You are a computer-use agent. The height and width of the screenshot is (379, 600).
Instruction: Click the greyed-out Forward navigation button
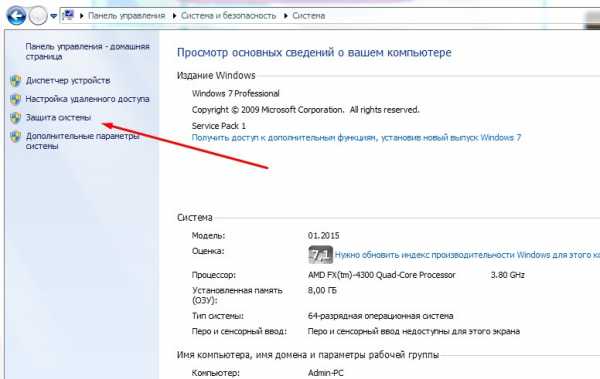click(x=38, y=16)
